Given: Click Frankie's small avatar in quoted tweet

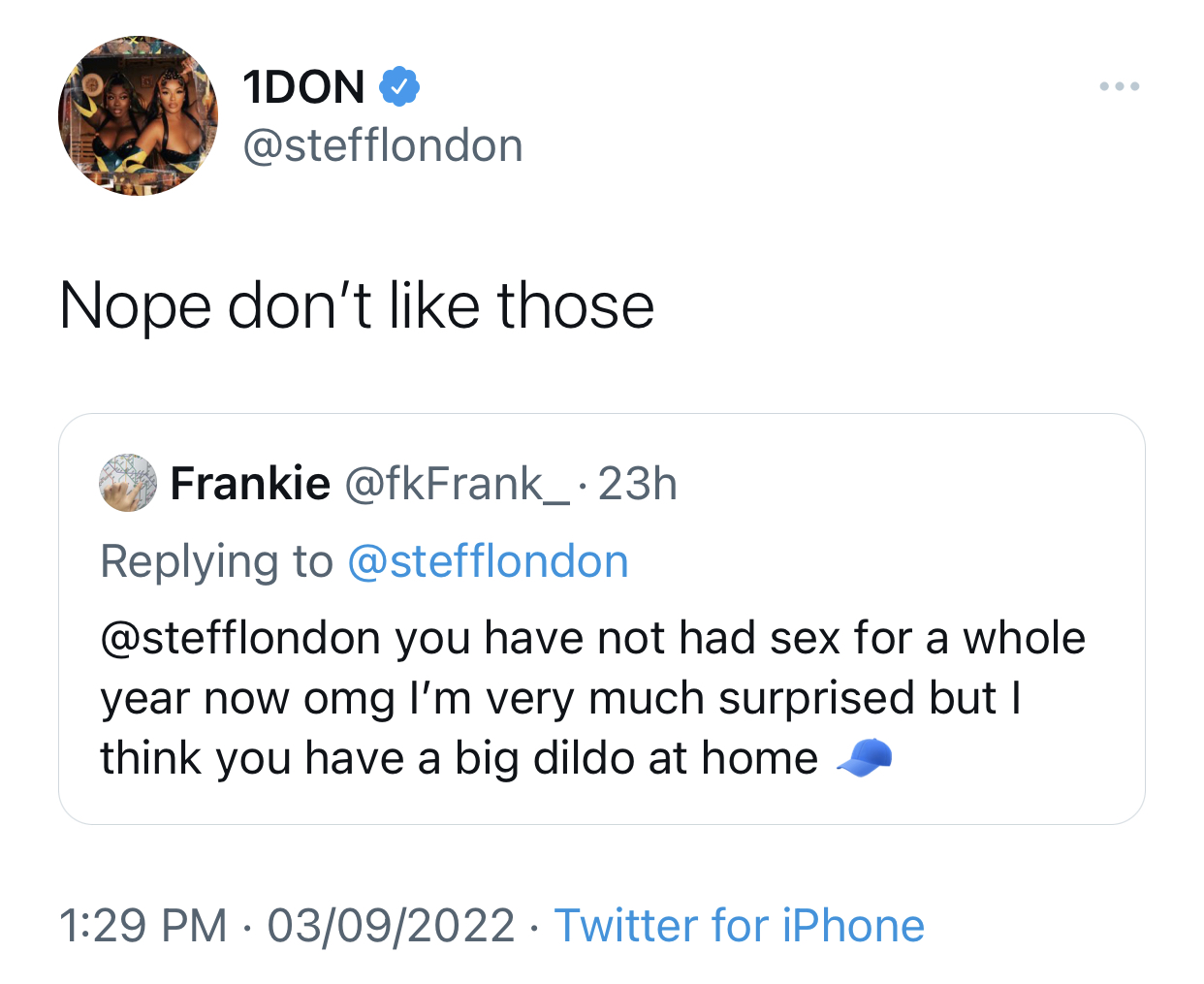Looking at the screenshot, I should point(128,482).
